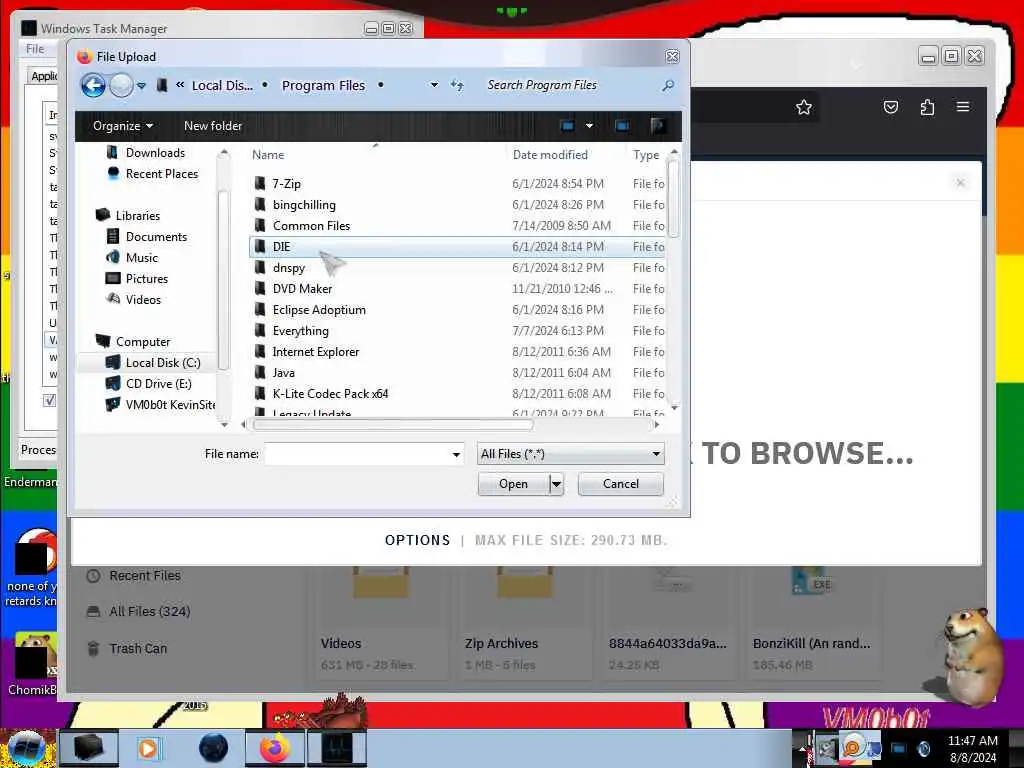Sort by the Type column header

(x=646, y=155)
